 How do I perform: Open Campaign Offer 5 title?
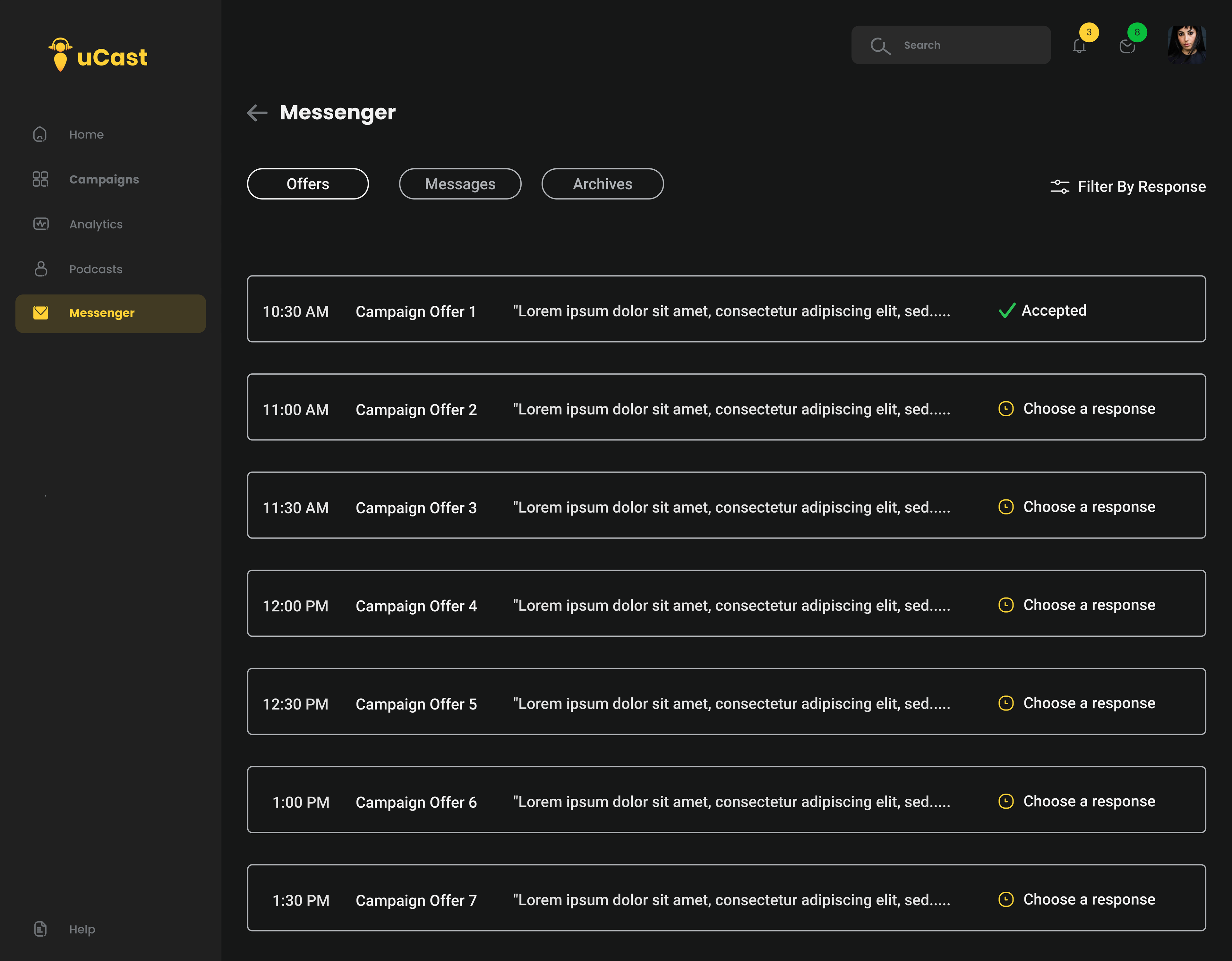click(416, 704)
